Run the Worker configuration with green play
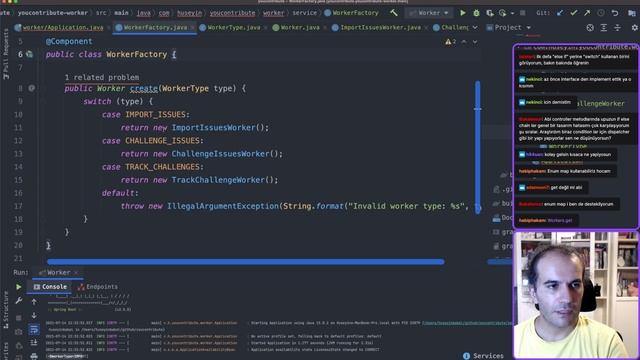The image size is (640, 360). [x=463, y=13]
